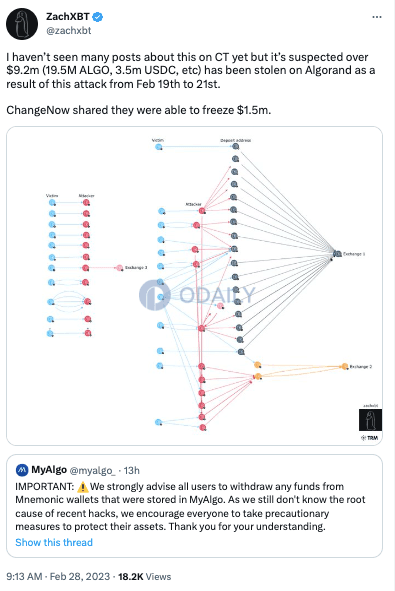The image size is (395, 591).
Task: Click Show this thread
Action: [x=54, y=542]
